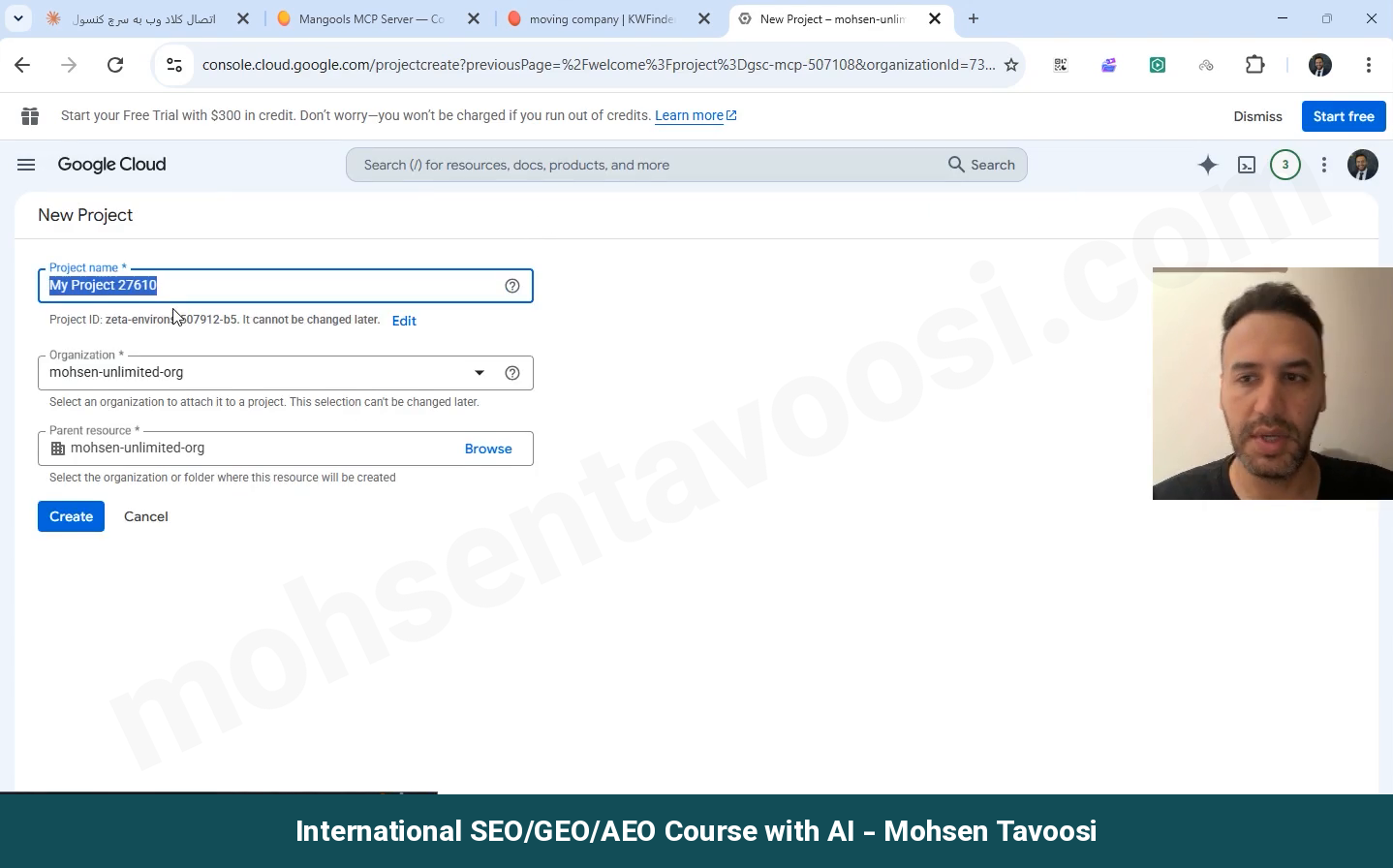Browse for parent resource
This screenshot has width=1393, height=868.
click(488, 449)
